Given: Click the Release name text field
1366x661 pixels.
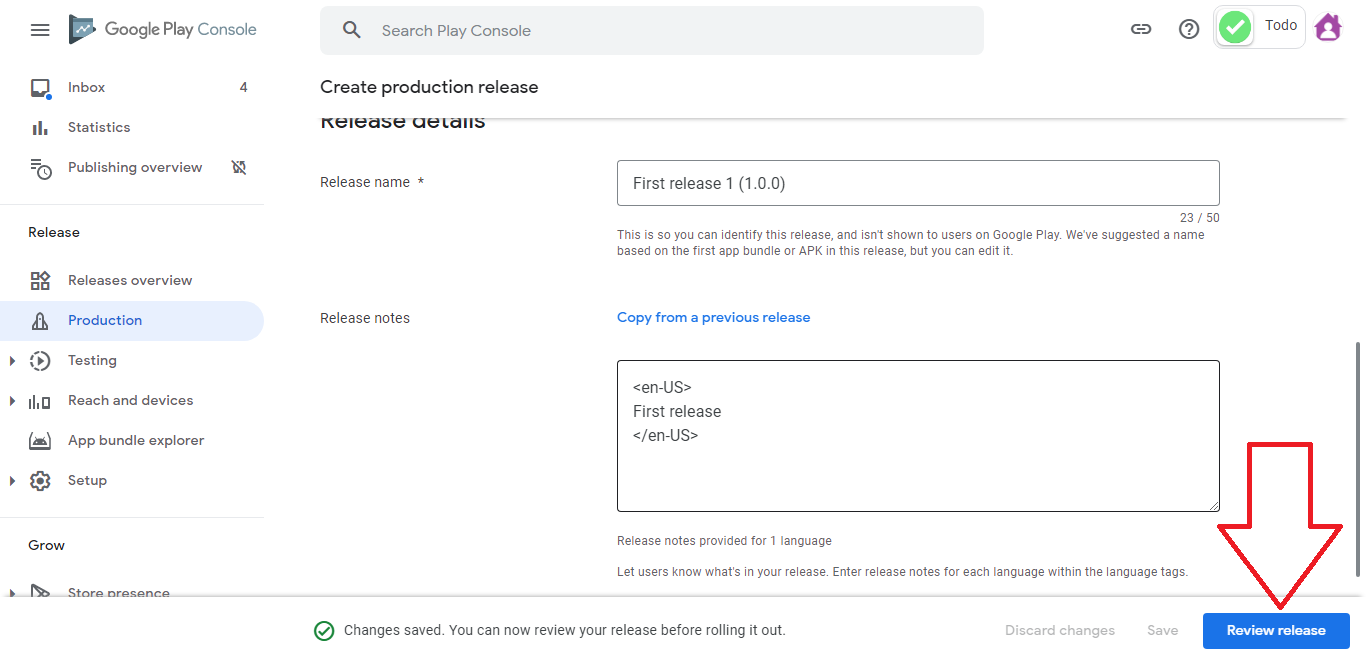Looking at the screenshot, I should [918, 184].
